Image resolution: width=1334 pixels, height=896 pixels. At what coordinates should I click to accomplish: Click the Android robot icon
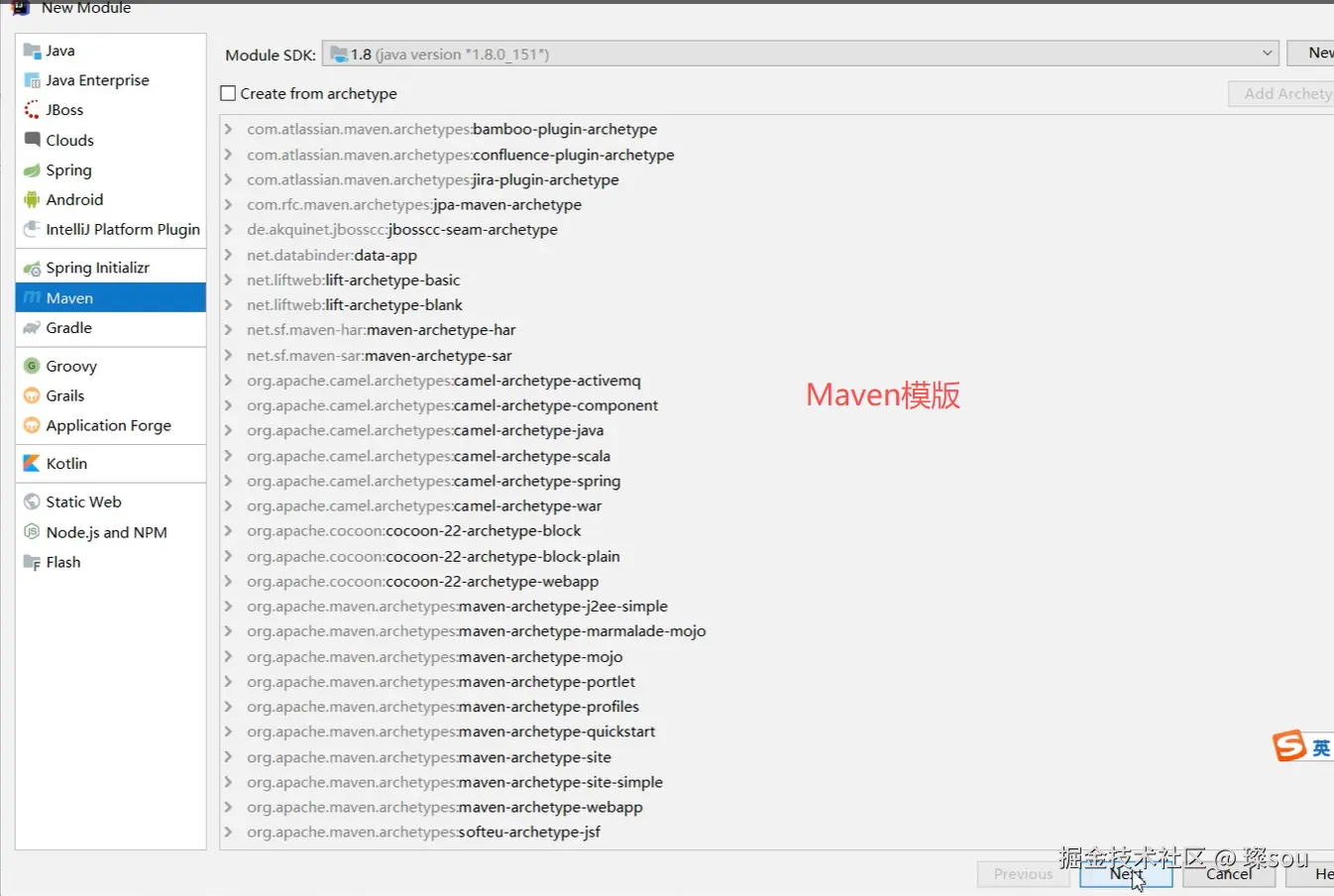pos(32,199)
